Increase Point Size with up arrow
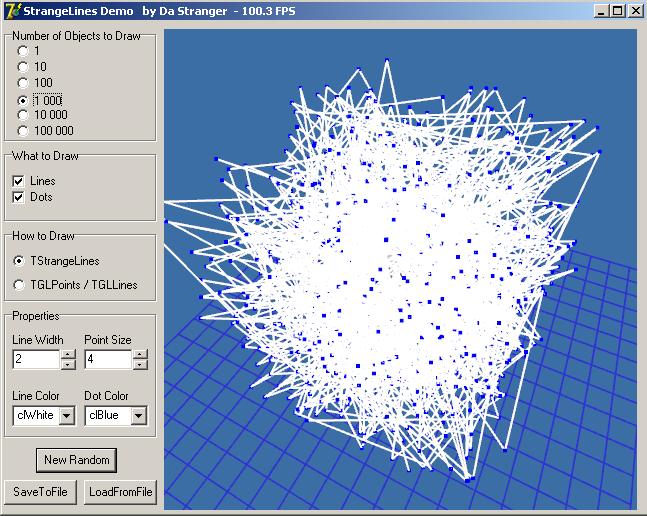647x516 pixels. tap(140, 354)
